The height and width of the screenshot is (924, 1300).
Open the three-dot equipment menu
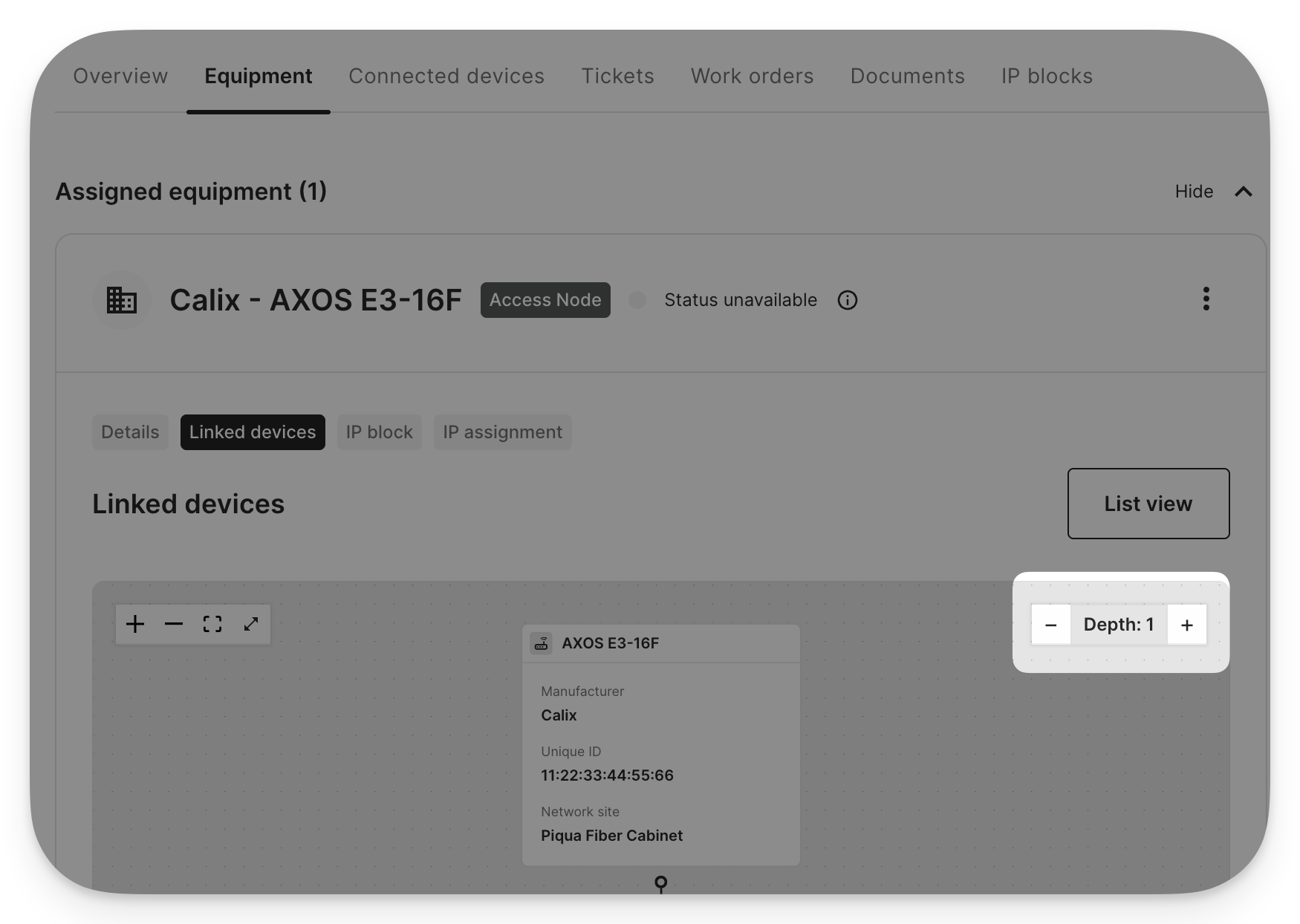pyautogui.click(x=1206, y=299)
